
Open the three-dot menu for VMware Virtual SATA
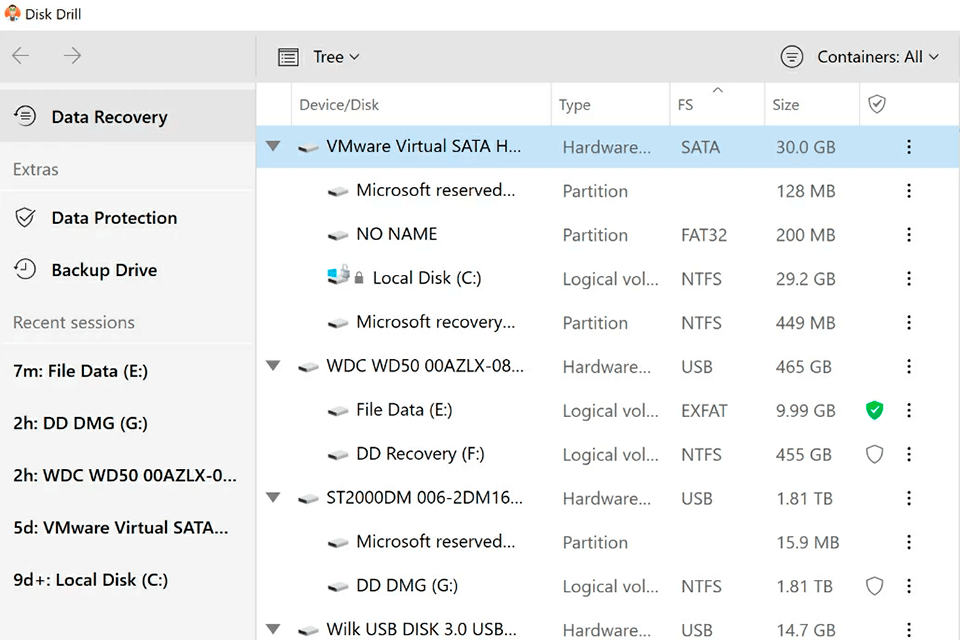[x=908, y=147]
